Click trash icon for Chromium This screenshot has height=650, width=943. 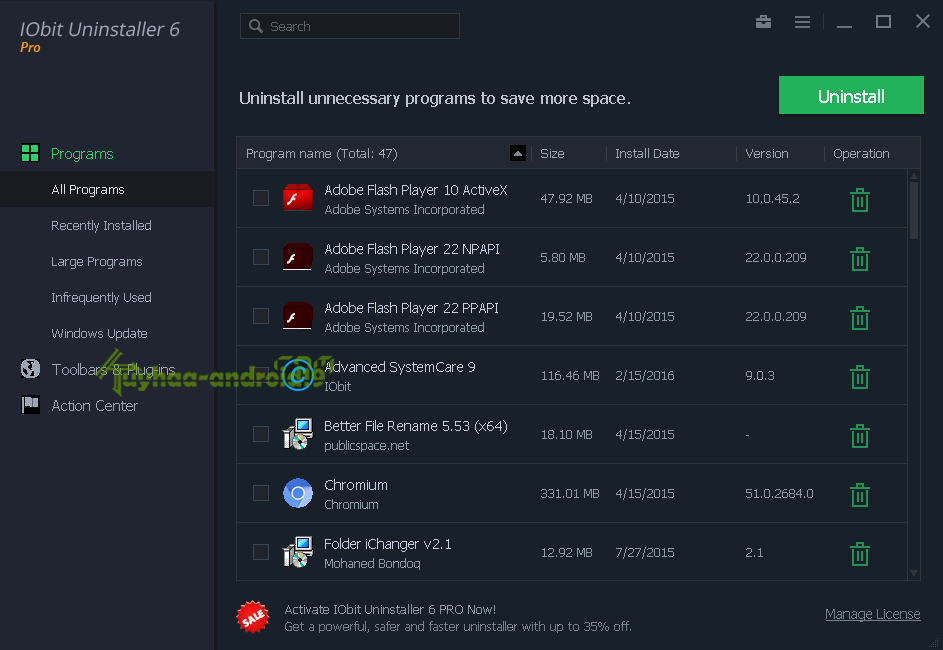[859, 494]
